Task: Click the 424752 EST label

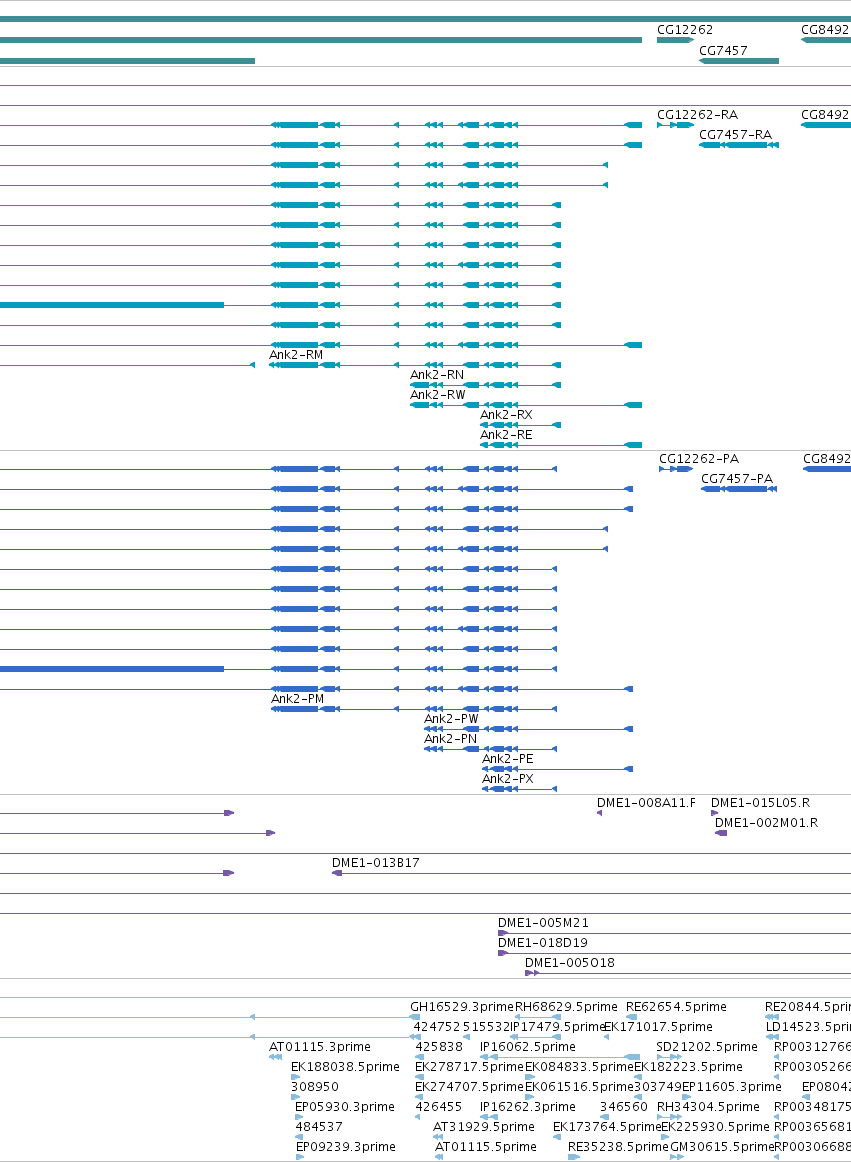Action: click(x=437, y=1026)
